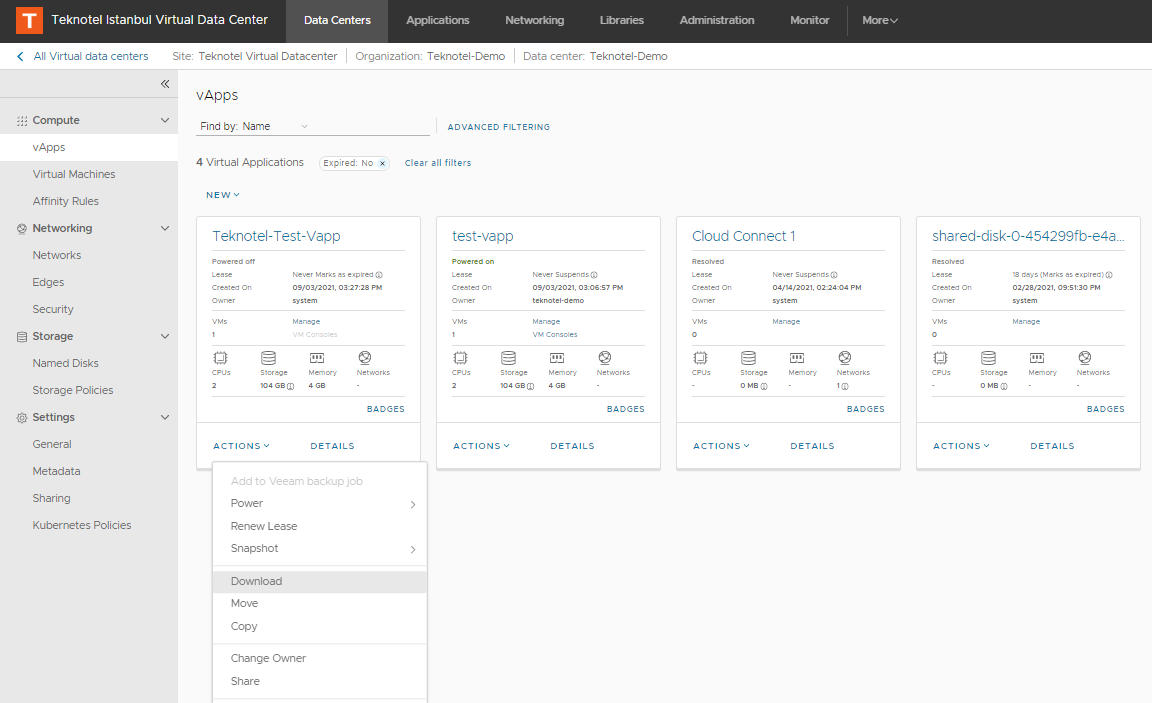
Task: Choose Download from the actions menu
Action: point(320,582)
